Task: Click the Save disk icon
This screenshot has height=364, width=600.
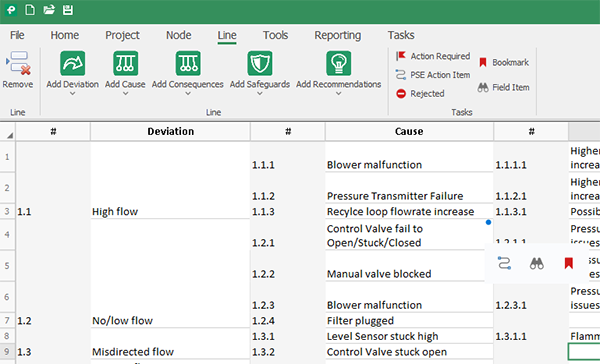Action: click(68, 10)
